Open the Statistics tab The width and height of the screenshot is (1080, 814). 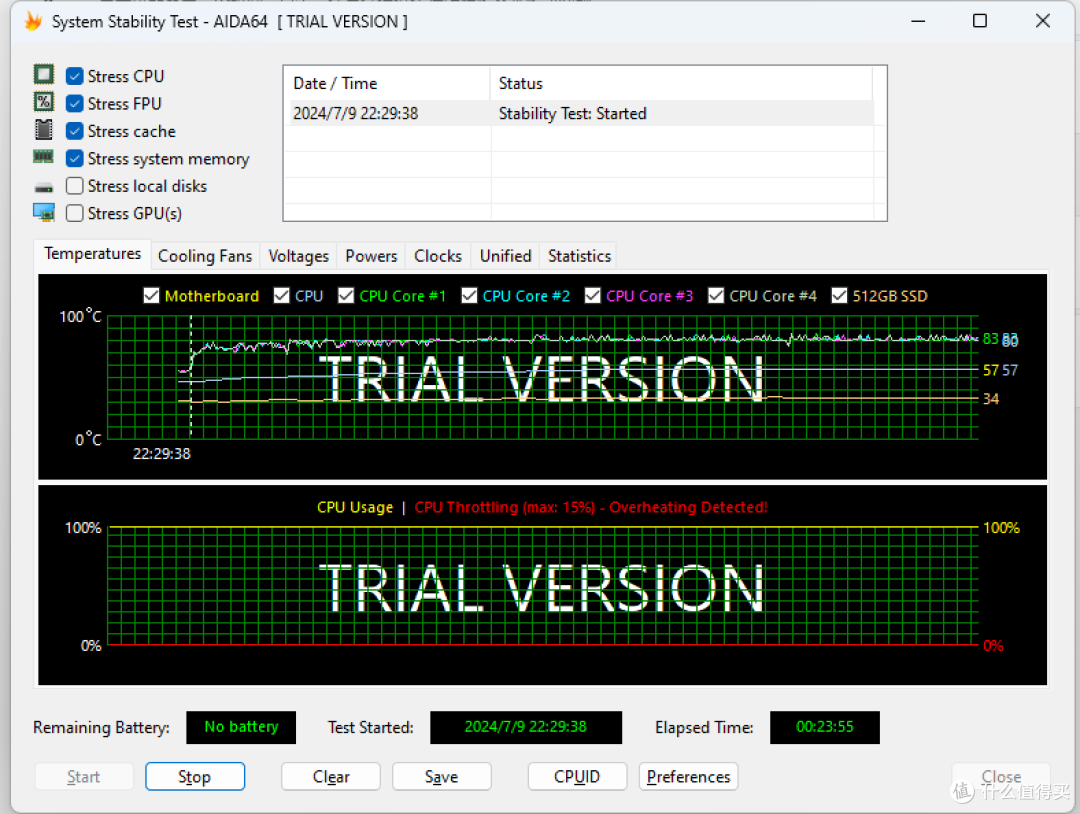click(579, 256)
